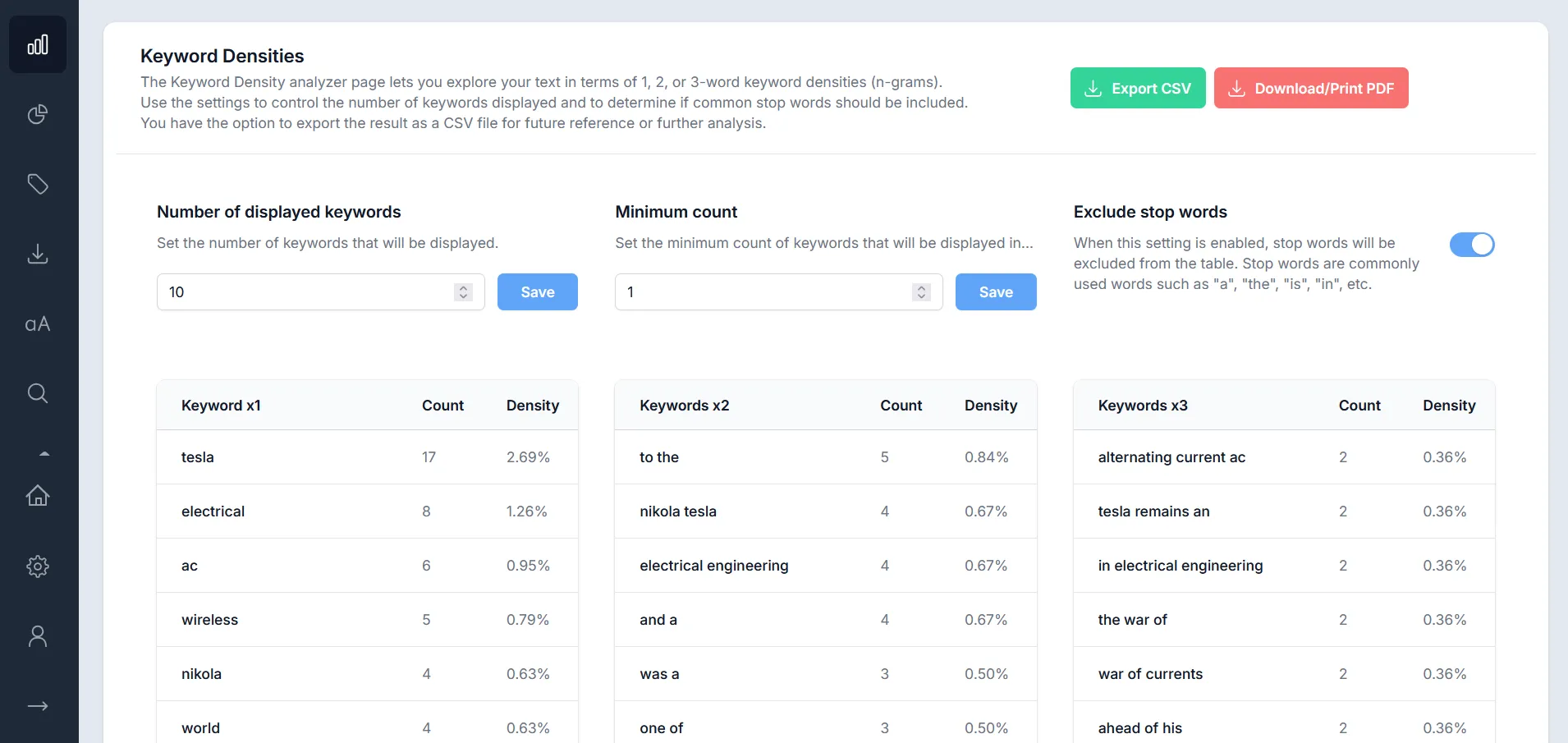
Task: Select the 'the war of' row
Action: pos(1284,620)
